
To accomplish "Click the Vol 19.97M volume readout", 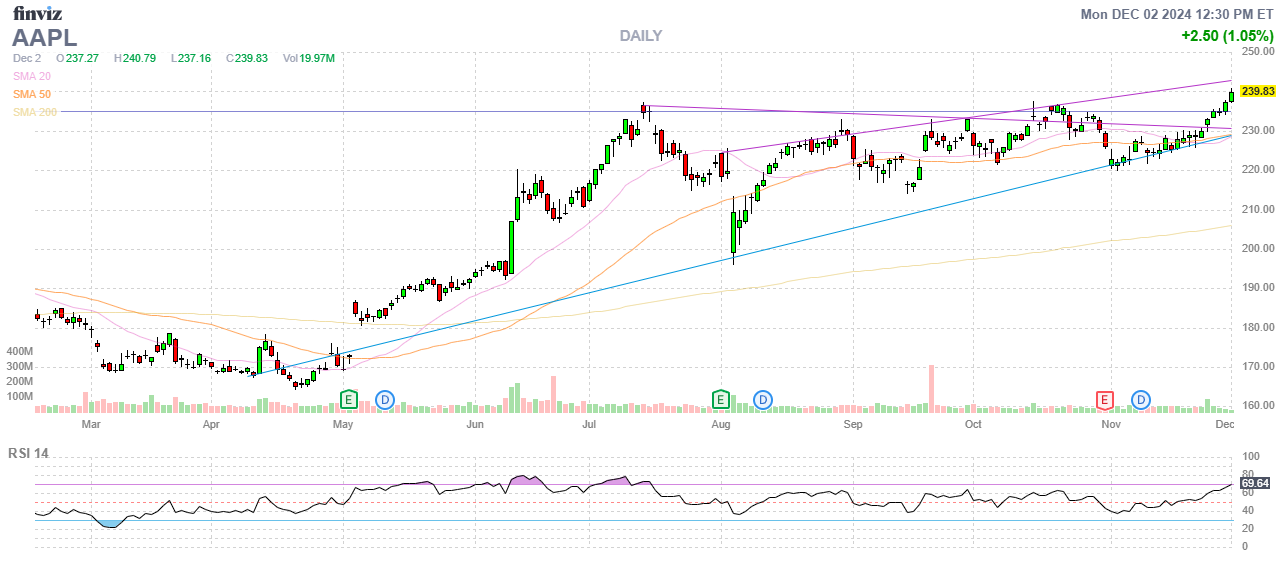I will [308, 58].
